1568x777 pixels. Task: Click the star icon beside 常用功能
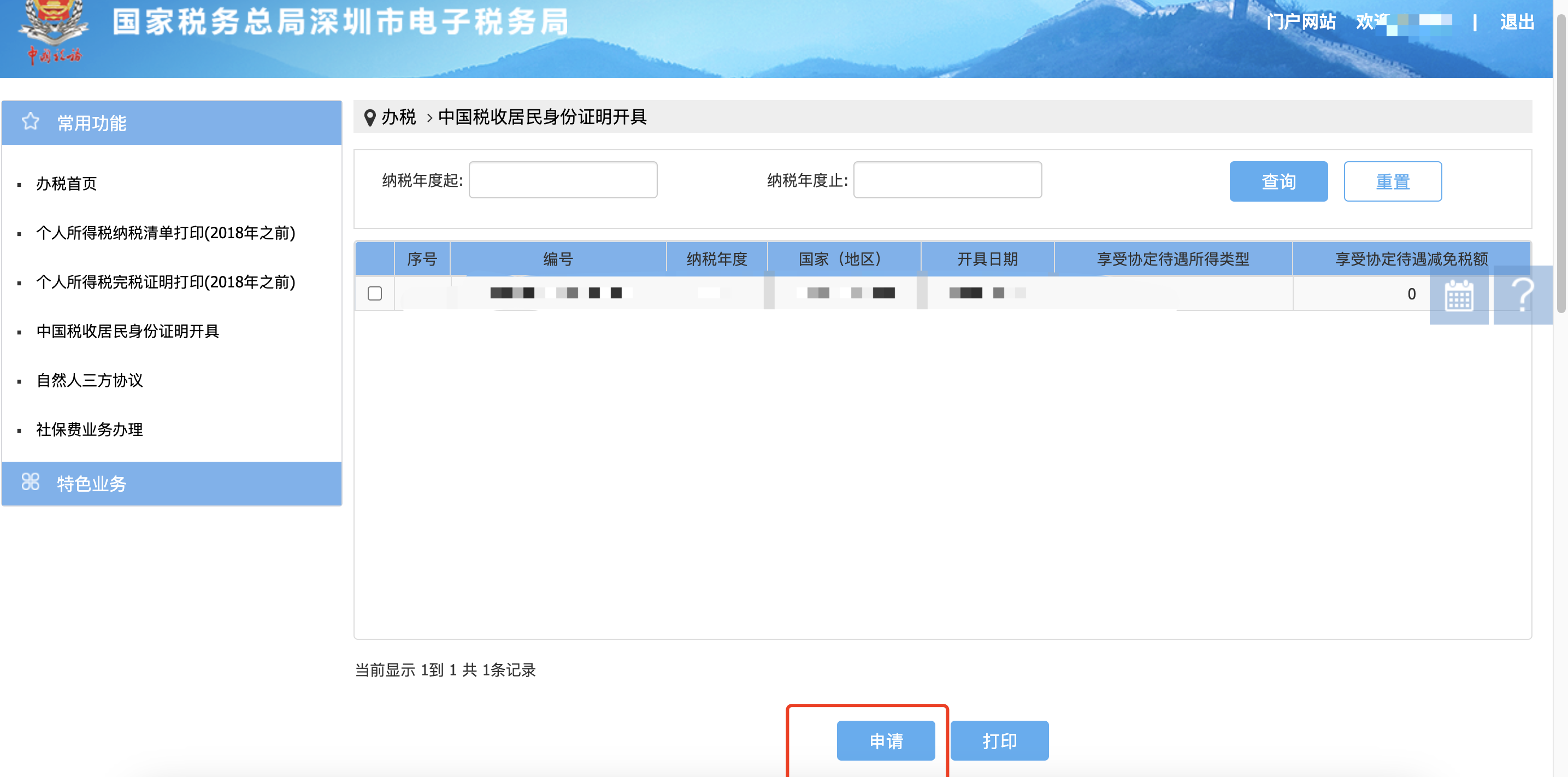31,122
